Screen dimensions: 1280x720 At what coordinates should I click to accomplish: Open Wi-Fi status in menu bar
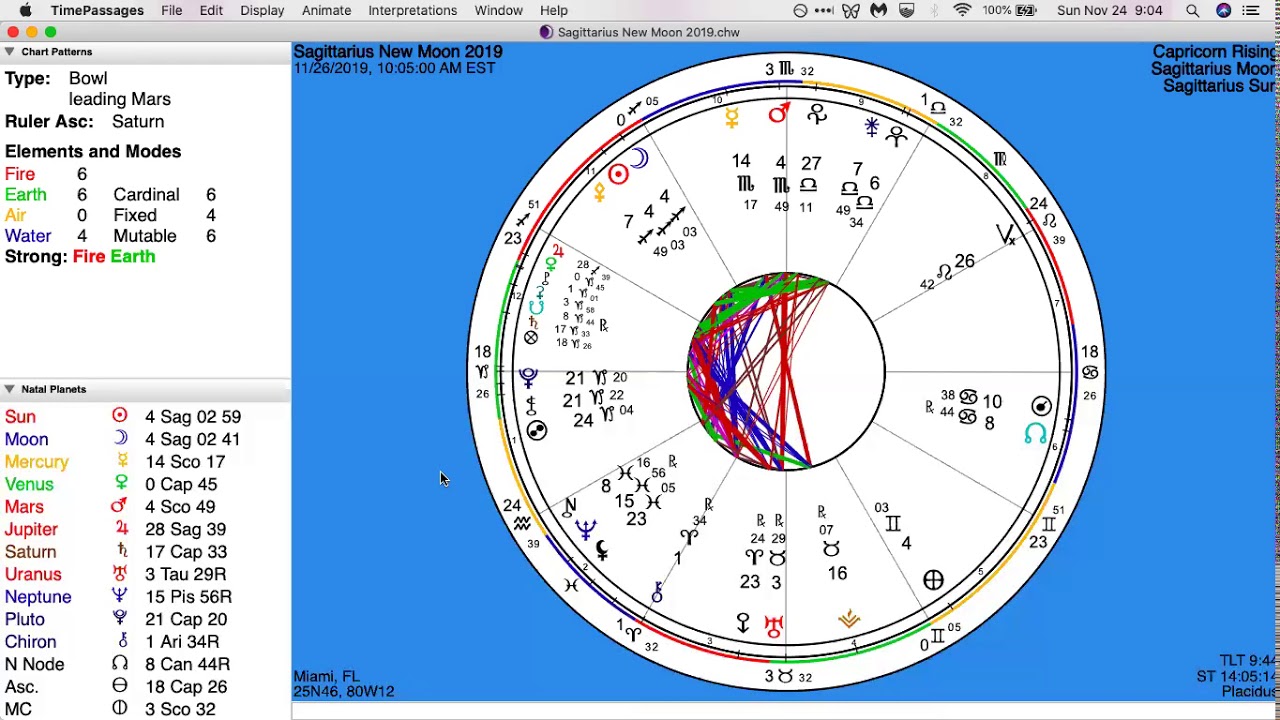[962, 10]
